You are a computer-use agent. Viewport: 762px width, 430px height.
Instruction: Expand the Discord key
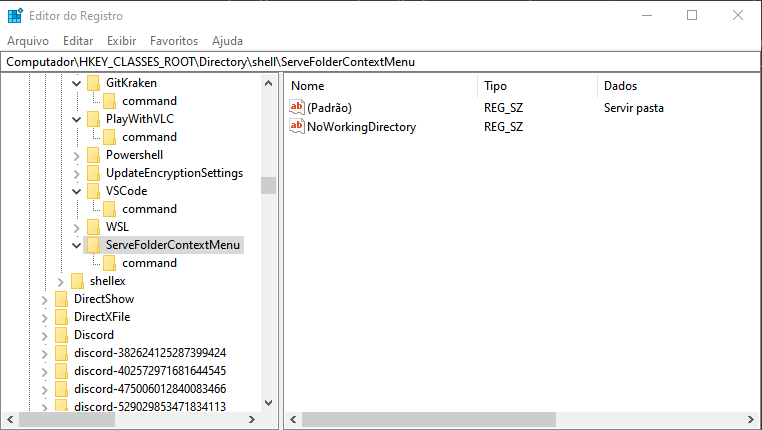click(44, 335)
